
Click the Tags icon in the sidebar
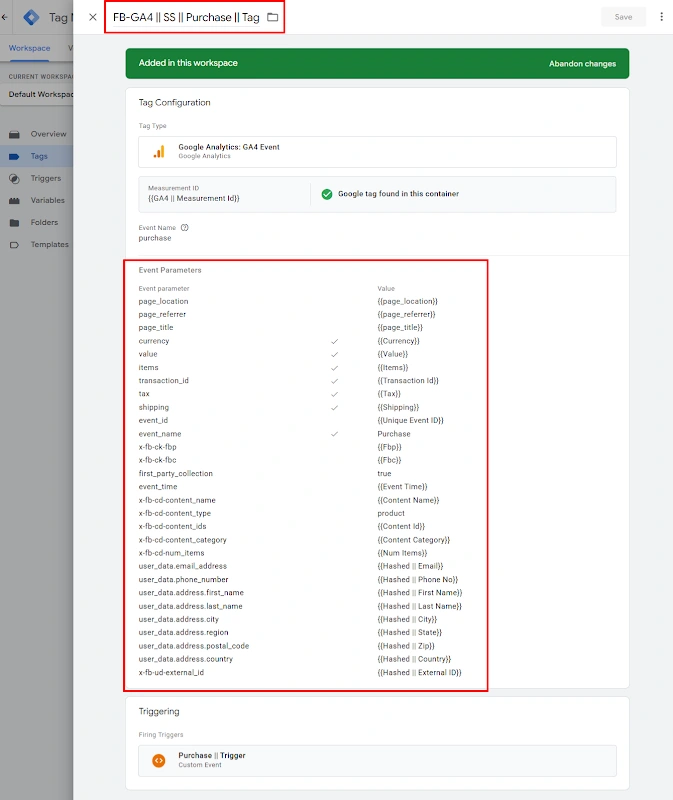tap(14, 157)
